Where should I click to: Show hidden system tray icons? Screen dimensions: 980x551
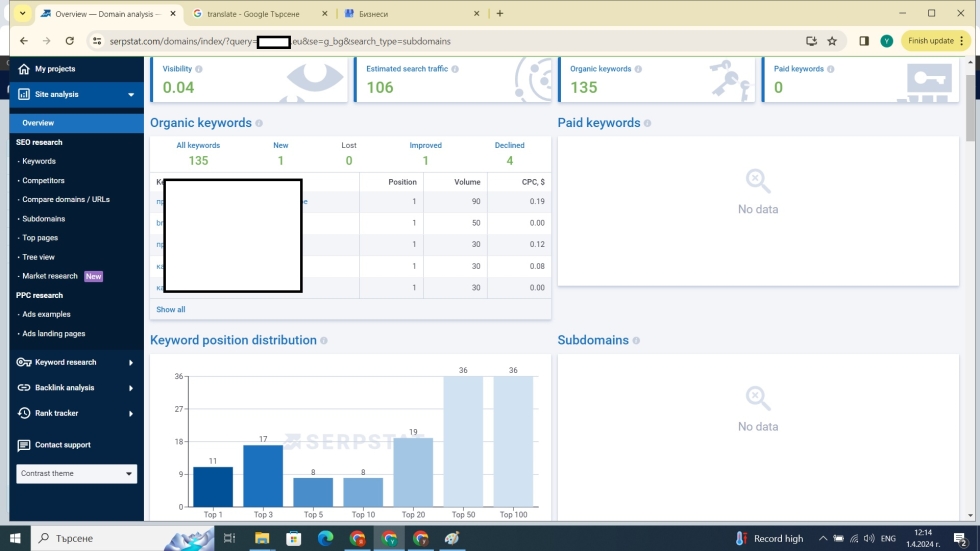point(822,538)
